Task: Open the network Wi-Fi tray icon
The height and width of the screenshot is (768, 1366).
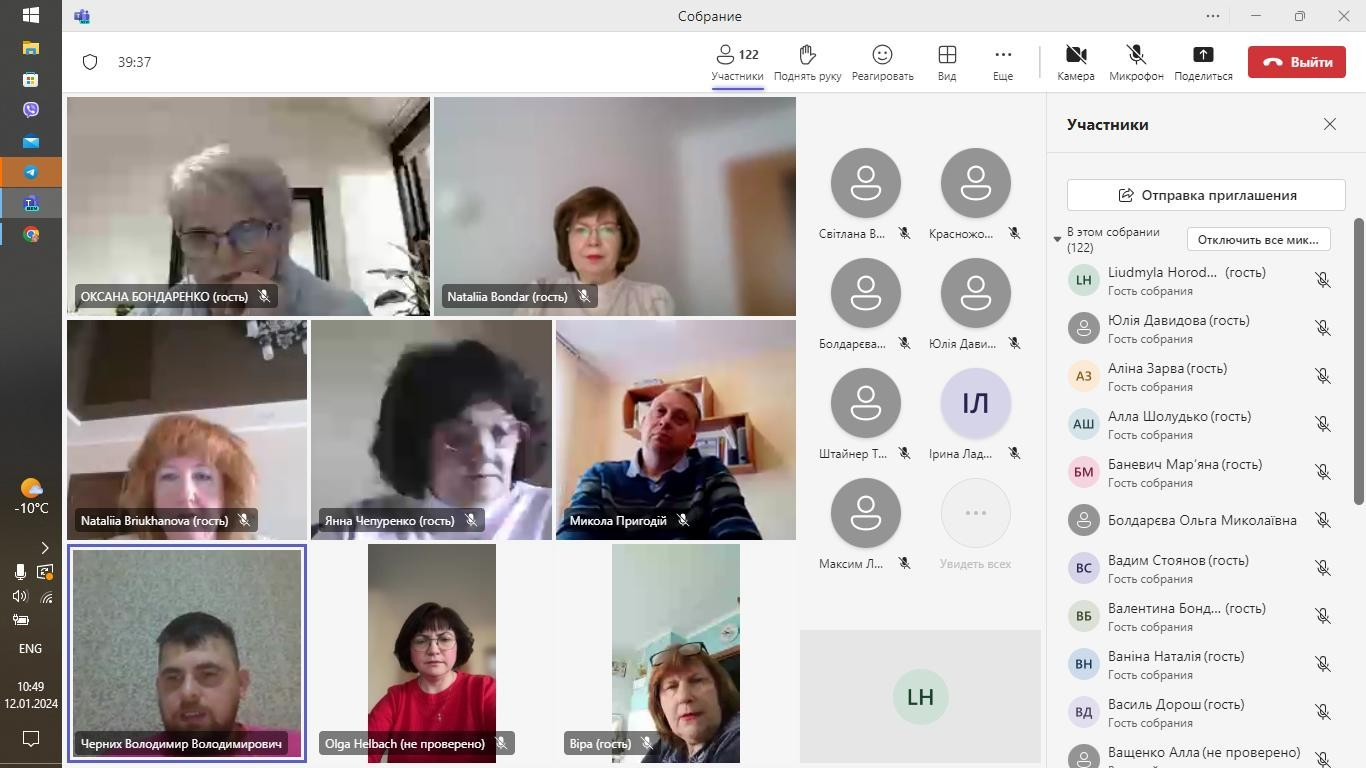Action: pyautogui.click(x=46, y=597)
